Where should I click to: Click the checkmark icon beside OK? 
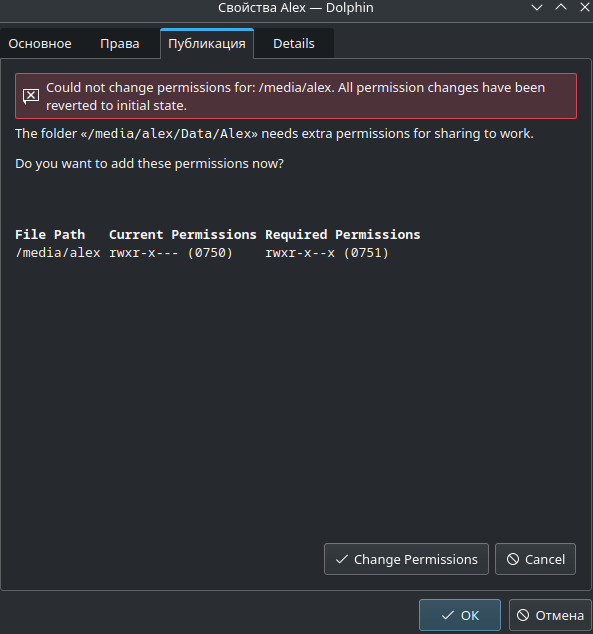(x=447, y=615)
